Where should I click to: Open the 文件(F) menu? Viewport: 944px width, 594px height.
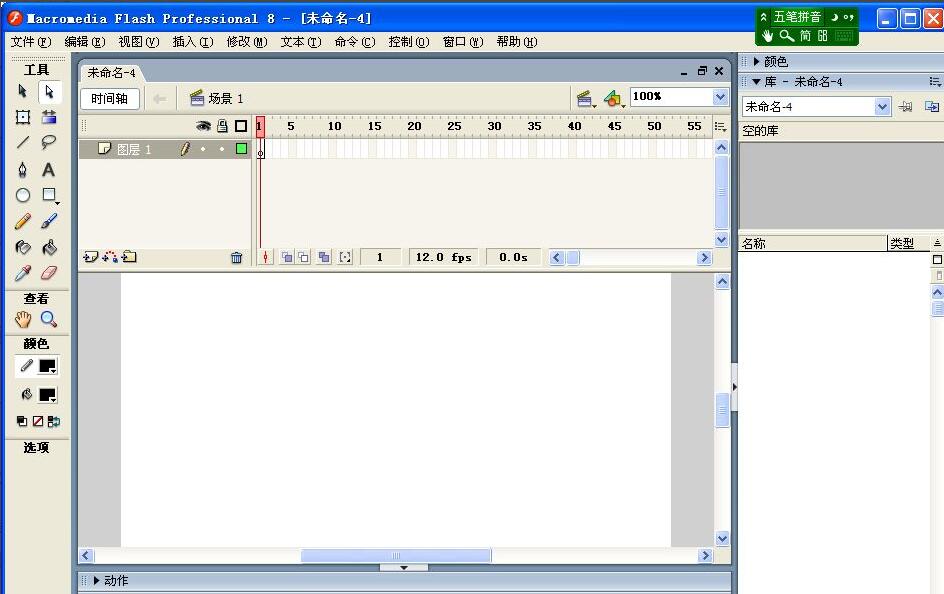point(31,42)
